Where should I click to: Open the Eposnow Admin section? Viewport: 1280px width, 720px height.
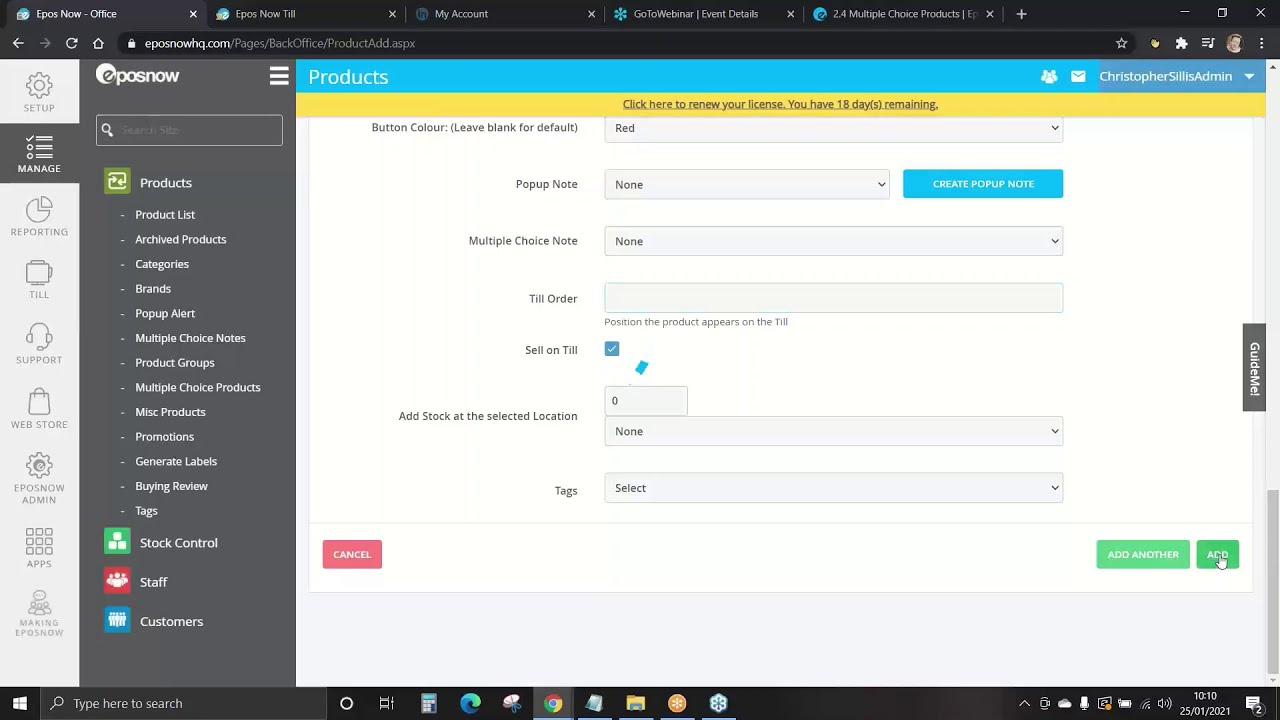coord(39,478)
